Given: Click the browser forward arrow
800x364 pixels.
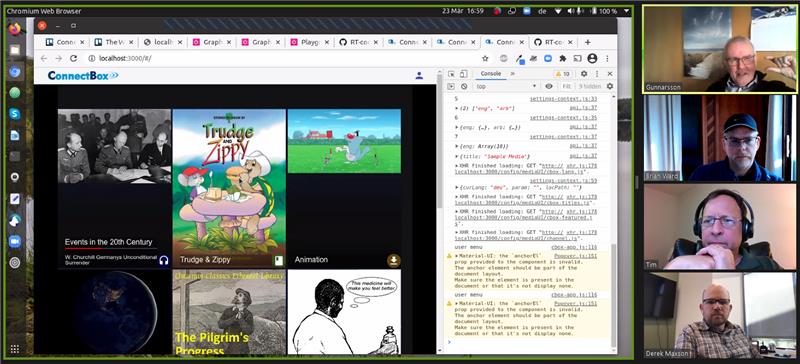Looking at the screenshot, I should click(58, 59).
